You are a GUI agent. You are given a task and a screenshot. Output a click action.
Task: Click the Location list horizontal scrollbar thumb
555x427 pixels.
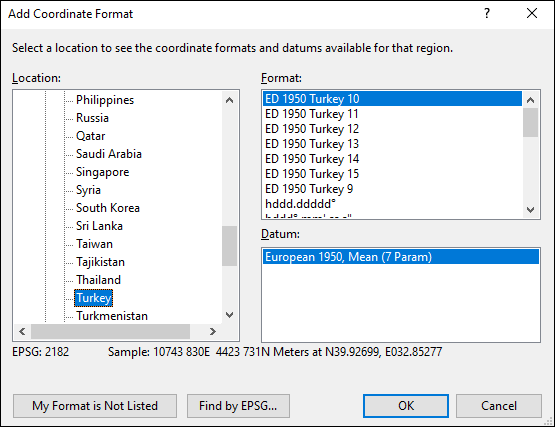point(110,331)
